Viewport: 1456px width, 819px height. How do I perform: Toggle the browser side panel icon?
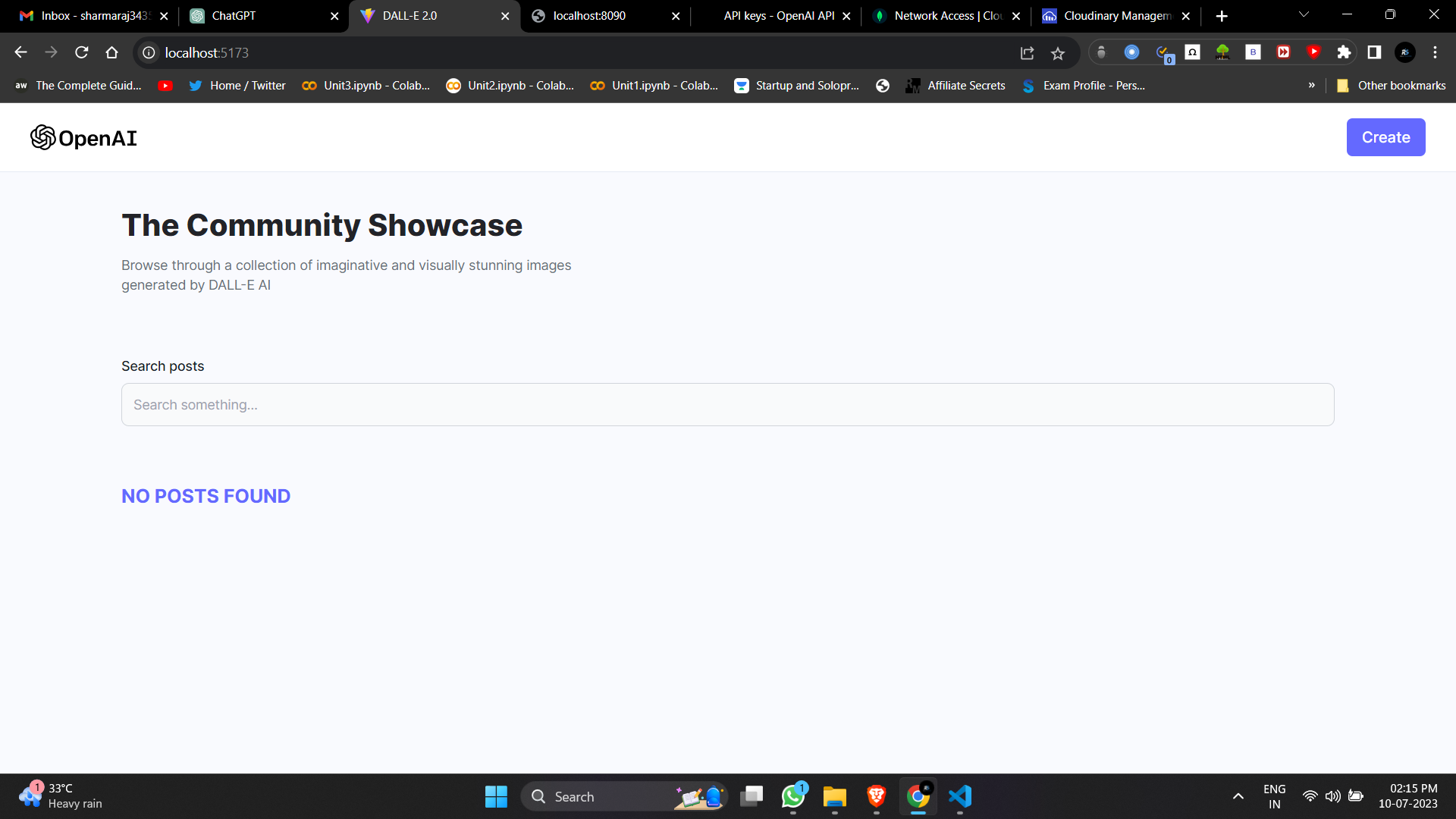(x=1374, y=52)
